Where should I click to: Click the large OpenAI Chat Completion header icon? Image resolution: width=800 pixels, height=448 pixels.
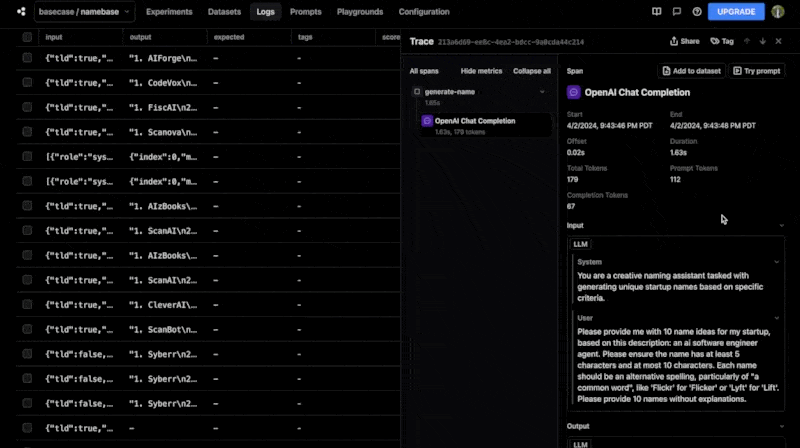tap(573, 92)
